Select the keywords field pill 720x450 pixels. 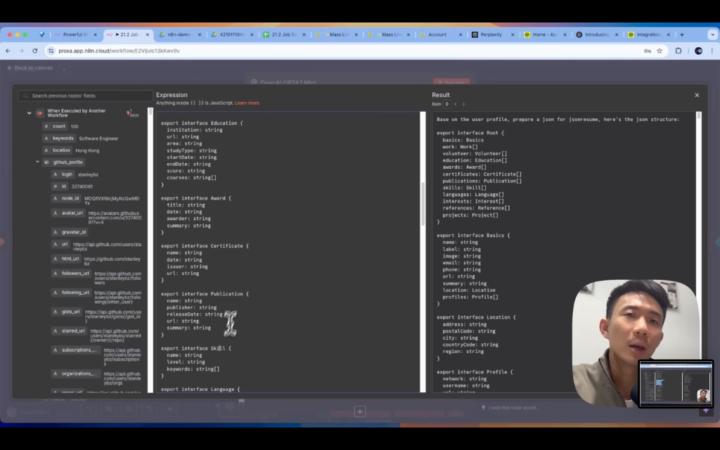tap(59, 138)
